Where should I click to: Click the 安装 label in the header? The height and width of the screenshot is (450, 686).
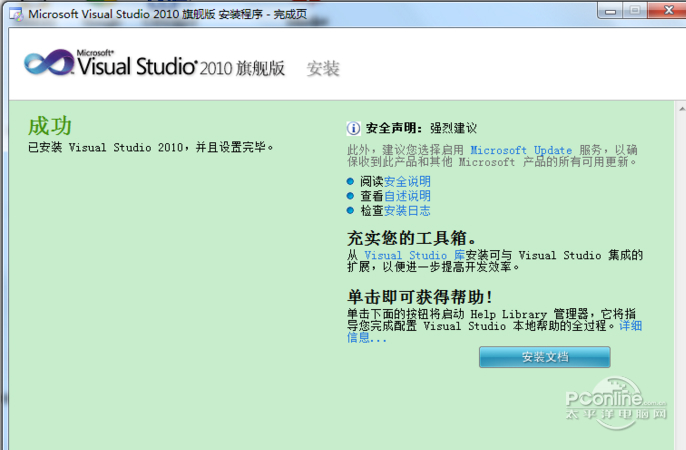323,69
